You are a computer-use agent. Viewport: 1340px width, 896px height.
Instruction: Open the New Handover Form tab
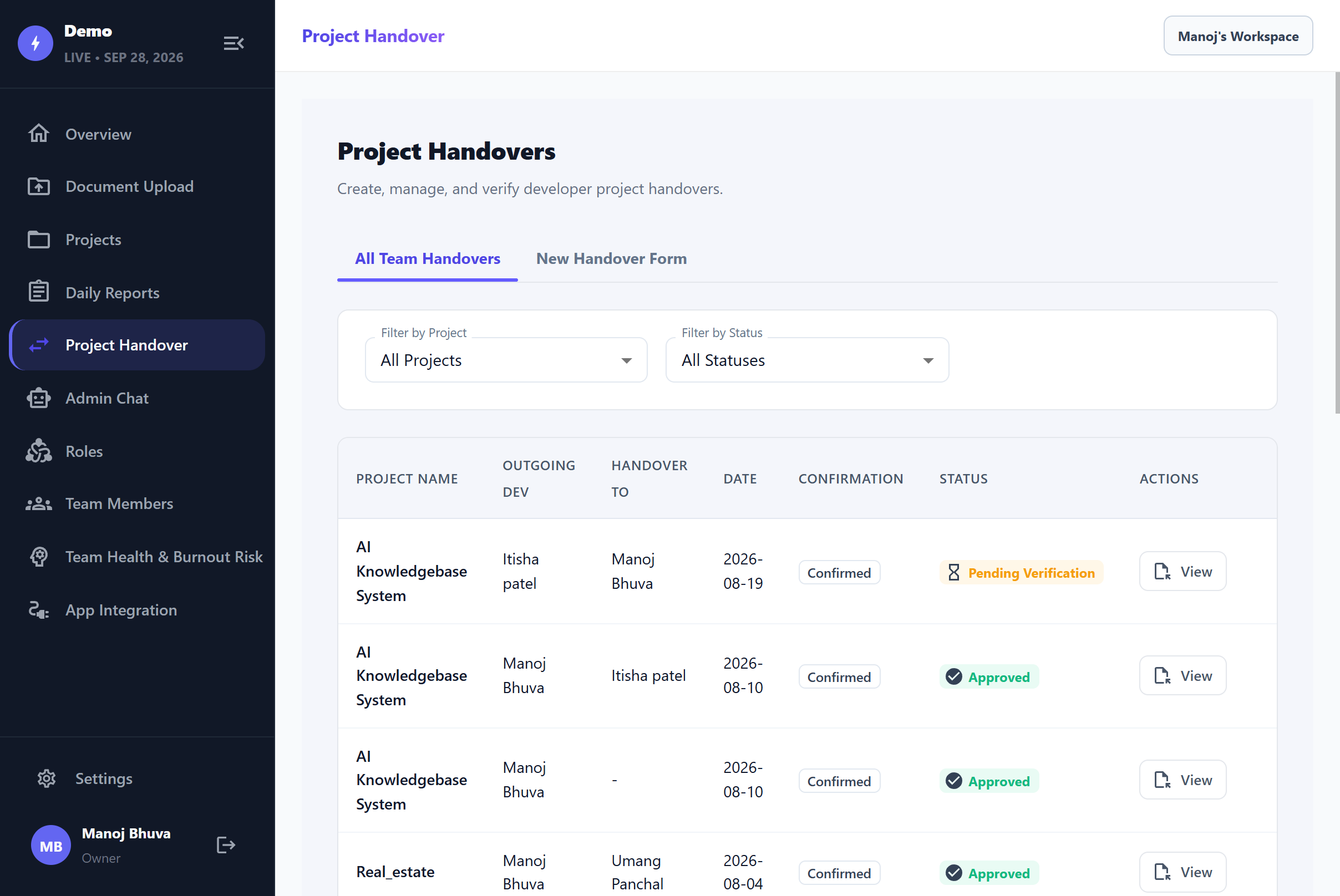click(611, 258)
